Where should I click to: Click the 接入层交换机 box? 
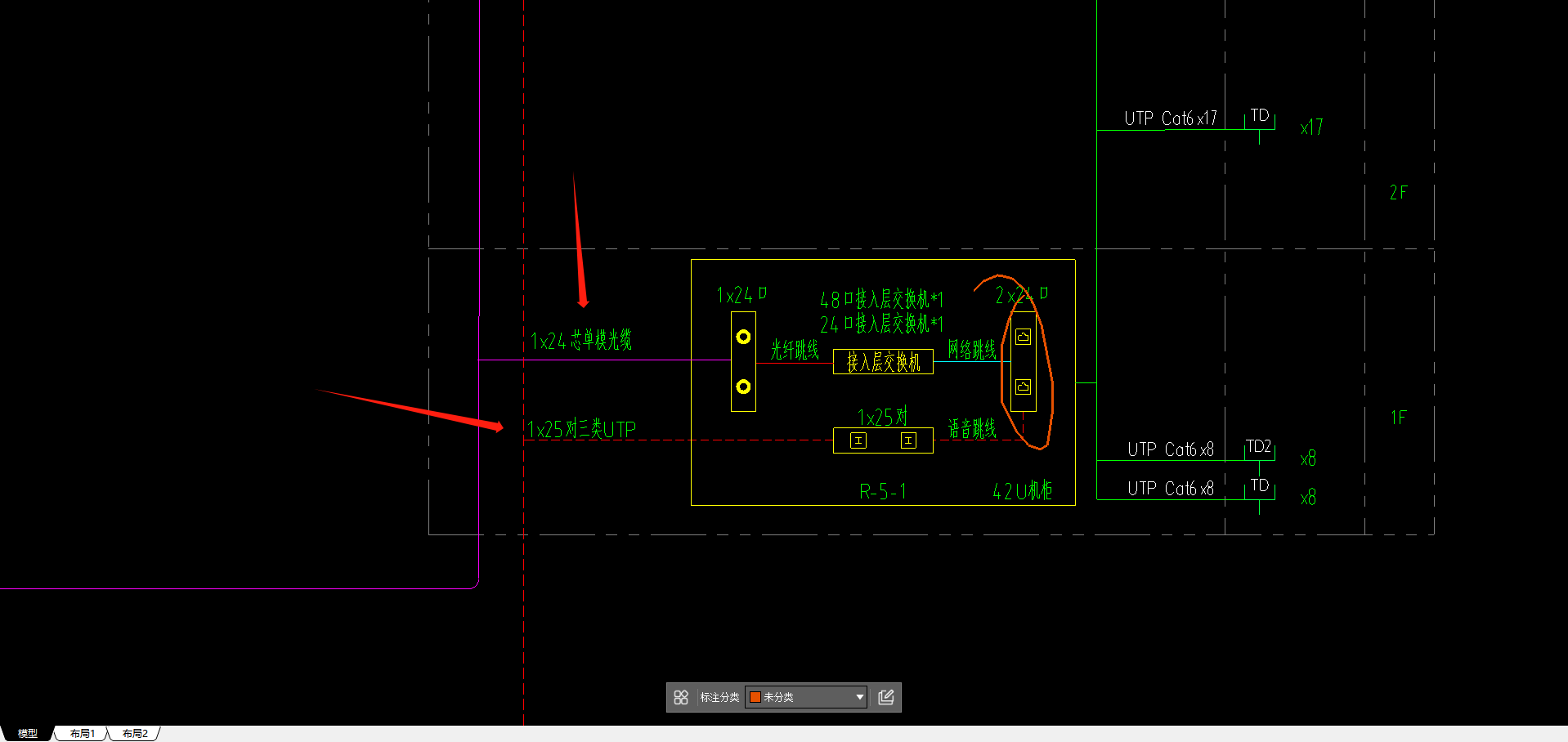(883, 361)
